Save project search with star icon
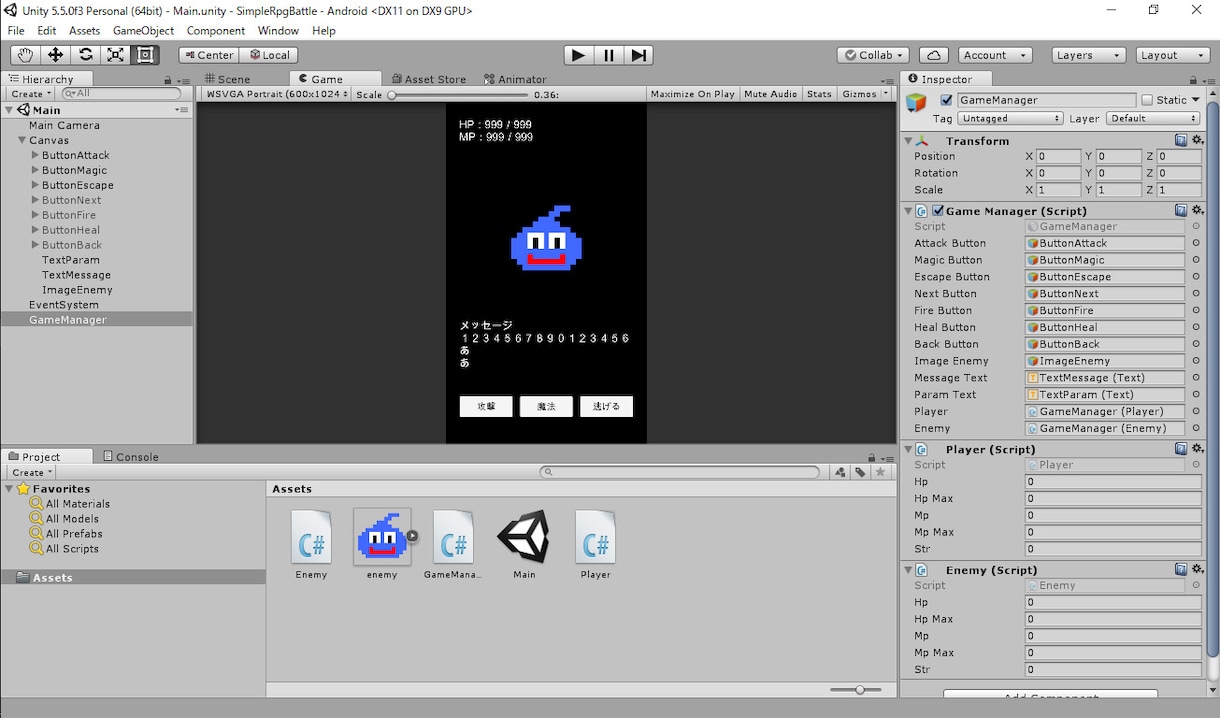This screenshot has height=718, width=1220. coord(880,472)
